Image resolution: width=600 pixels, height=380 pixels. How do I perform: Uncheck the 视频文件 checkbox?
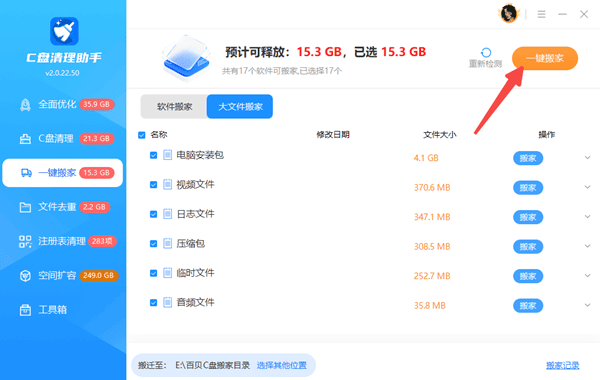click(x=153, y=184)
